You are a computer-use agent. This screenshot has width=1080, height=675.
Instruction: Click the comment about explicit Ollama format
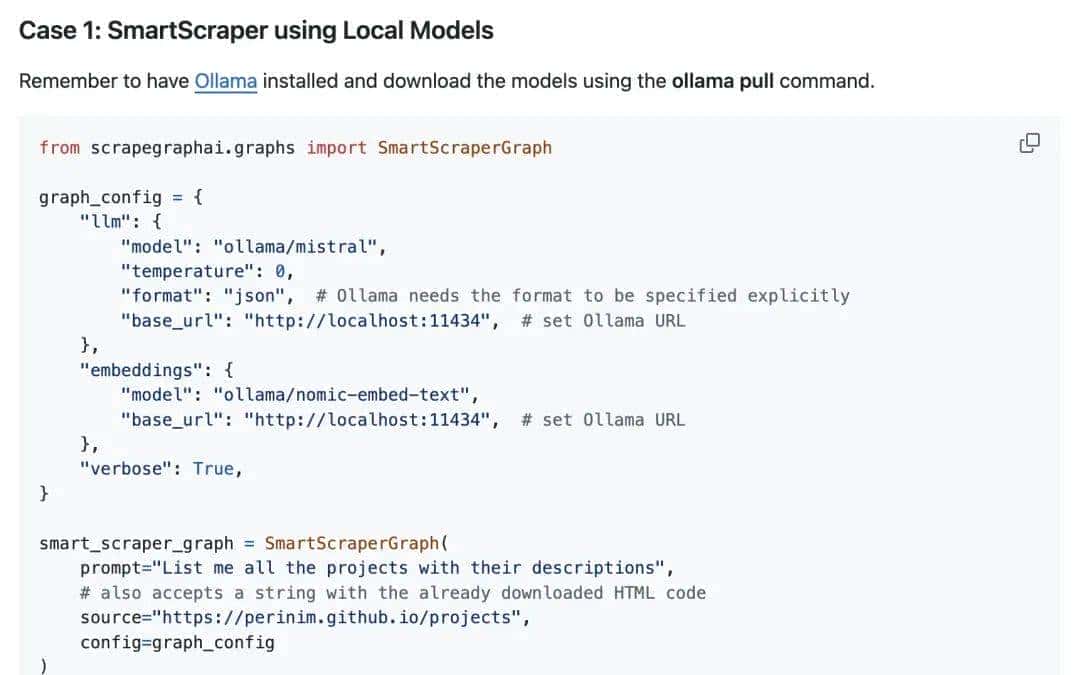pos(582,296)
